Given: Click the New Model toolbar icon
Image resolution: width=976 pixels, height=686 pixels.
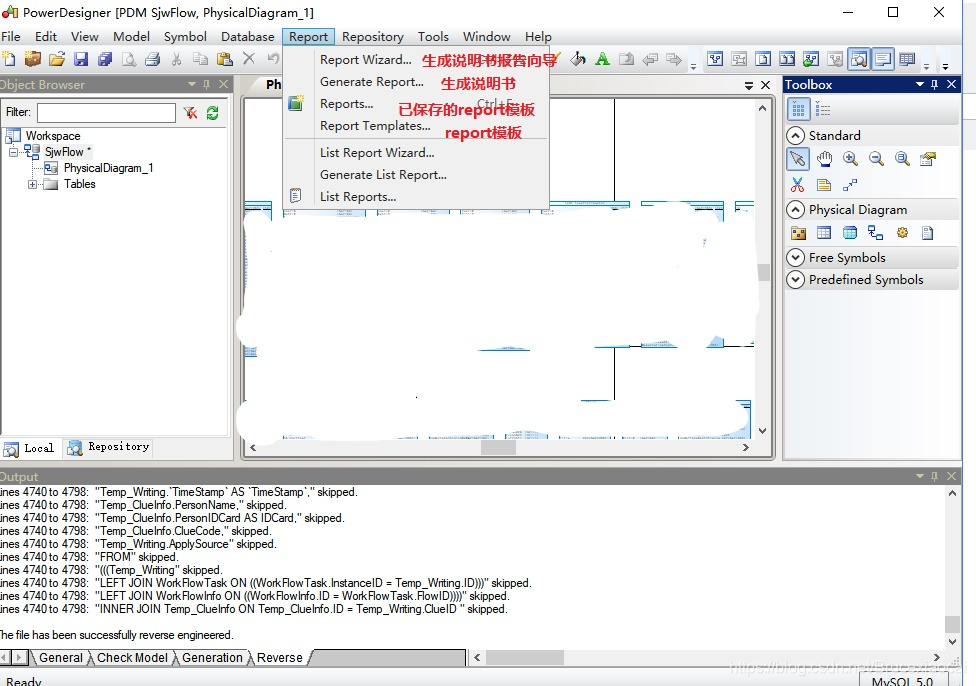Looking at the screenshot, I should point(9,59).
